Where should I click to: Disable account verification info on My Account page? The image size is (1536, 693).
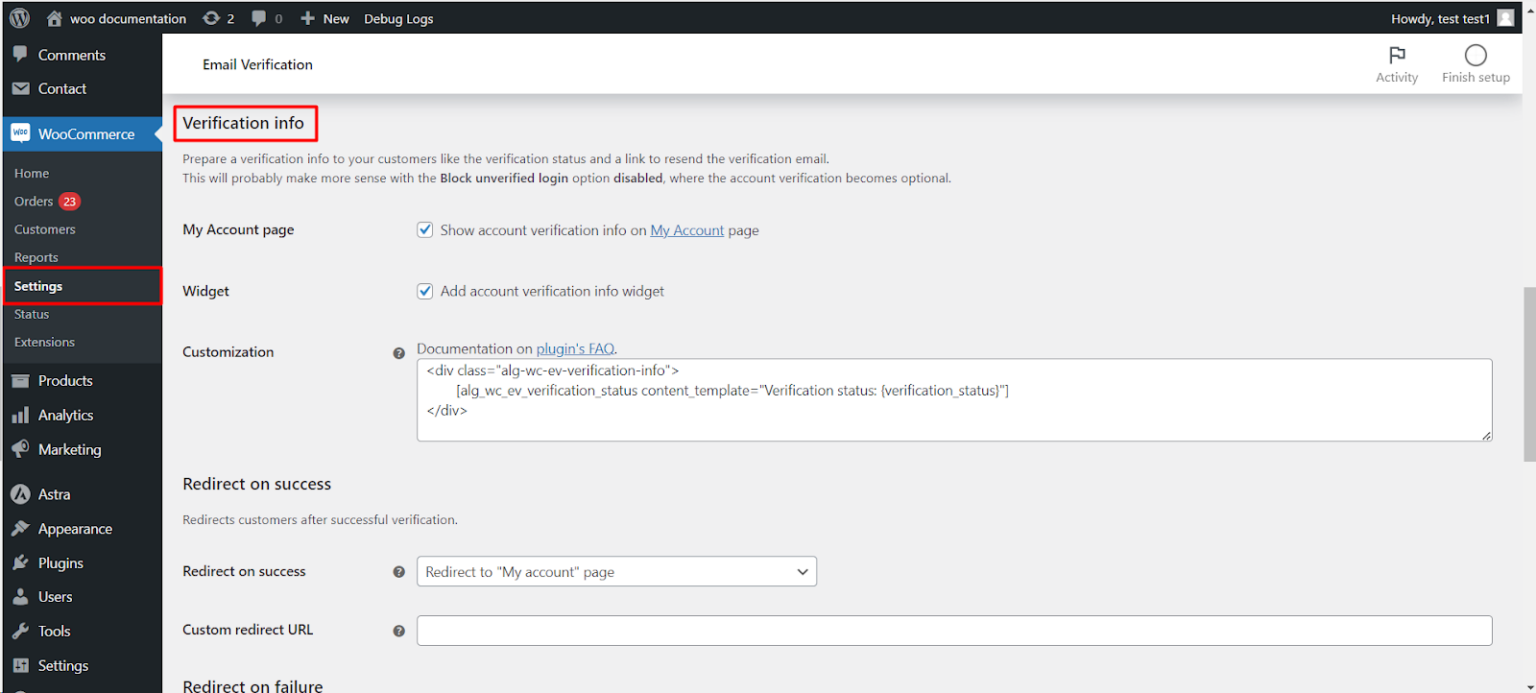click(x=425, y=229)
